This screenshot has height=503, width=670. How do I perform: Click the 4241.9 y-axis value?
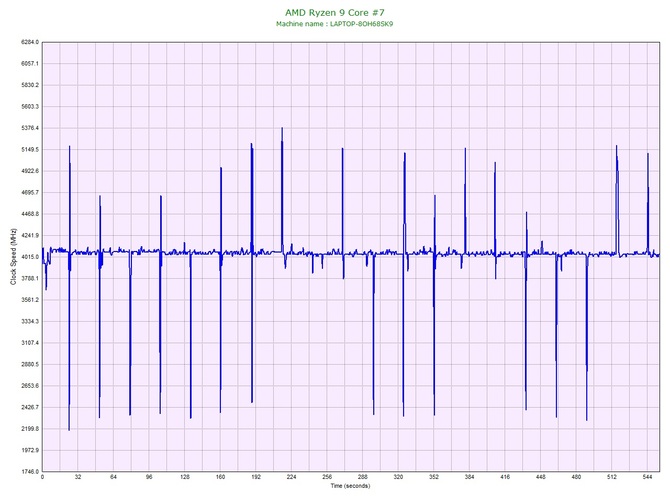[29, 235]
